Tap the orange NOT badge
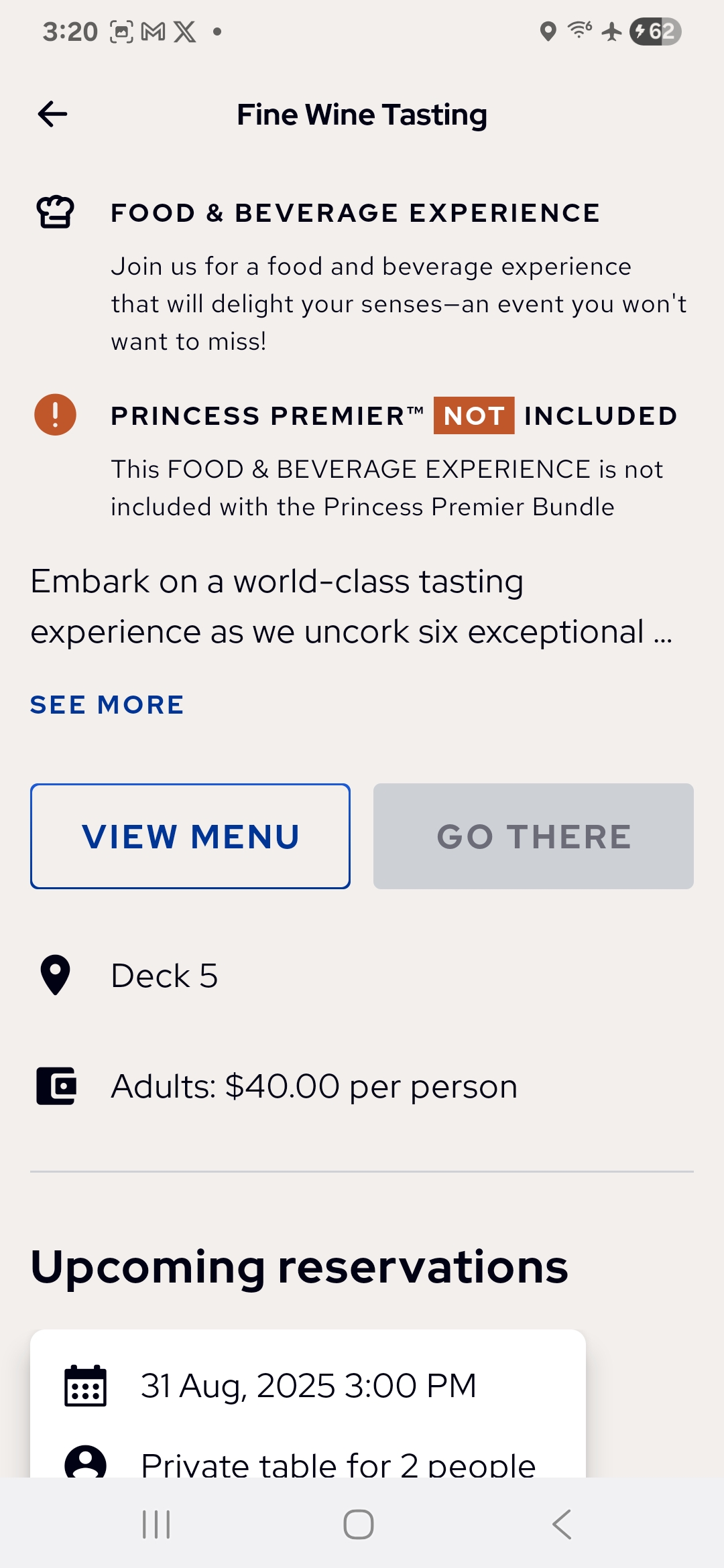 pos(474,415)
